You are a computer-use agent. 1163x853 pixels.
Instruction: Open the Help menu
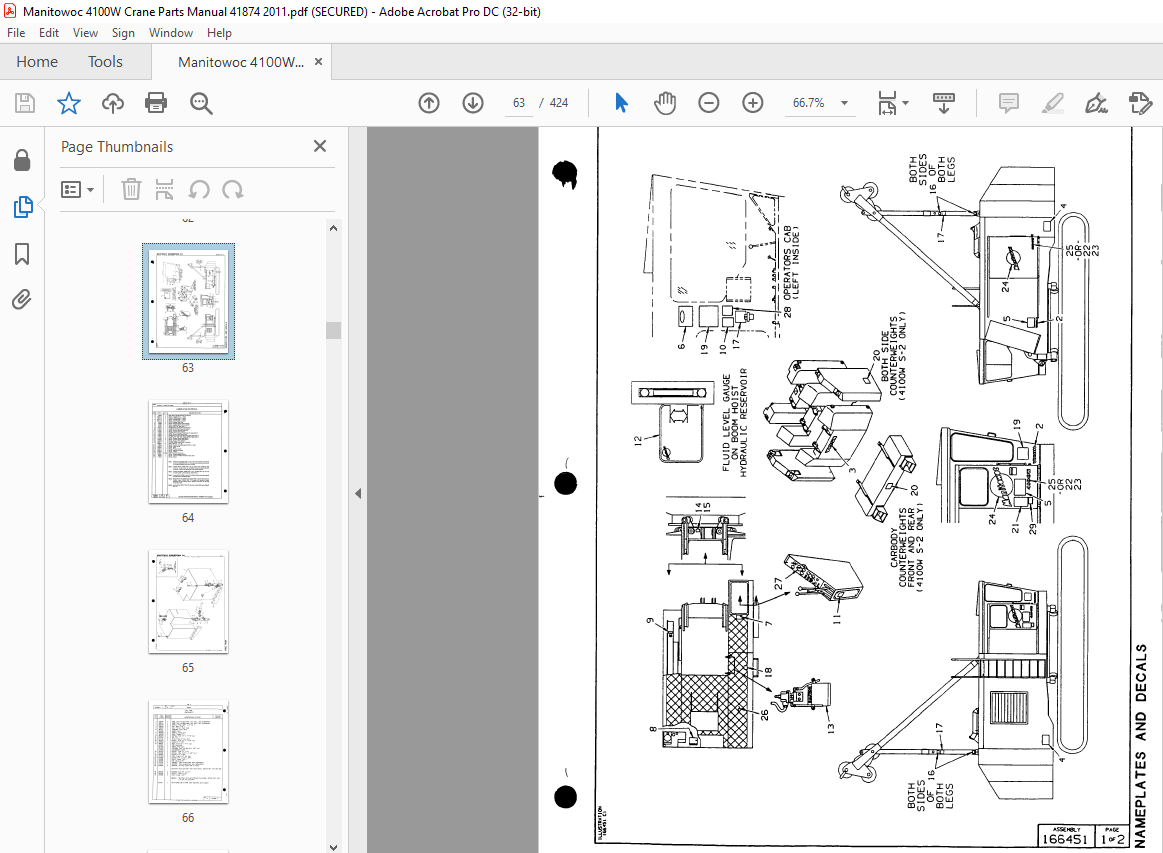[219, 33]
